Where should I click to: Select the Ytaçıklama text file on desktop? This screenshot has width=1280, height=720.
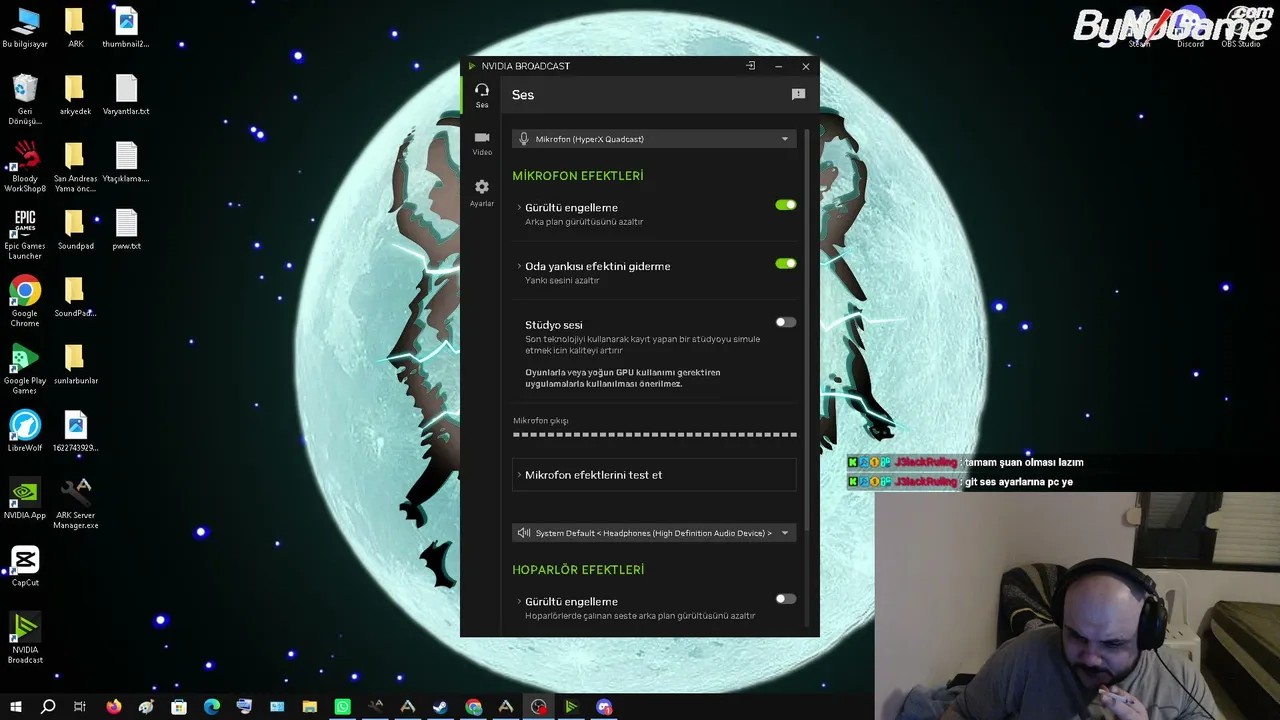[126, 163]
